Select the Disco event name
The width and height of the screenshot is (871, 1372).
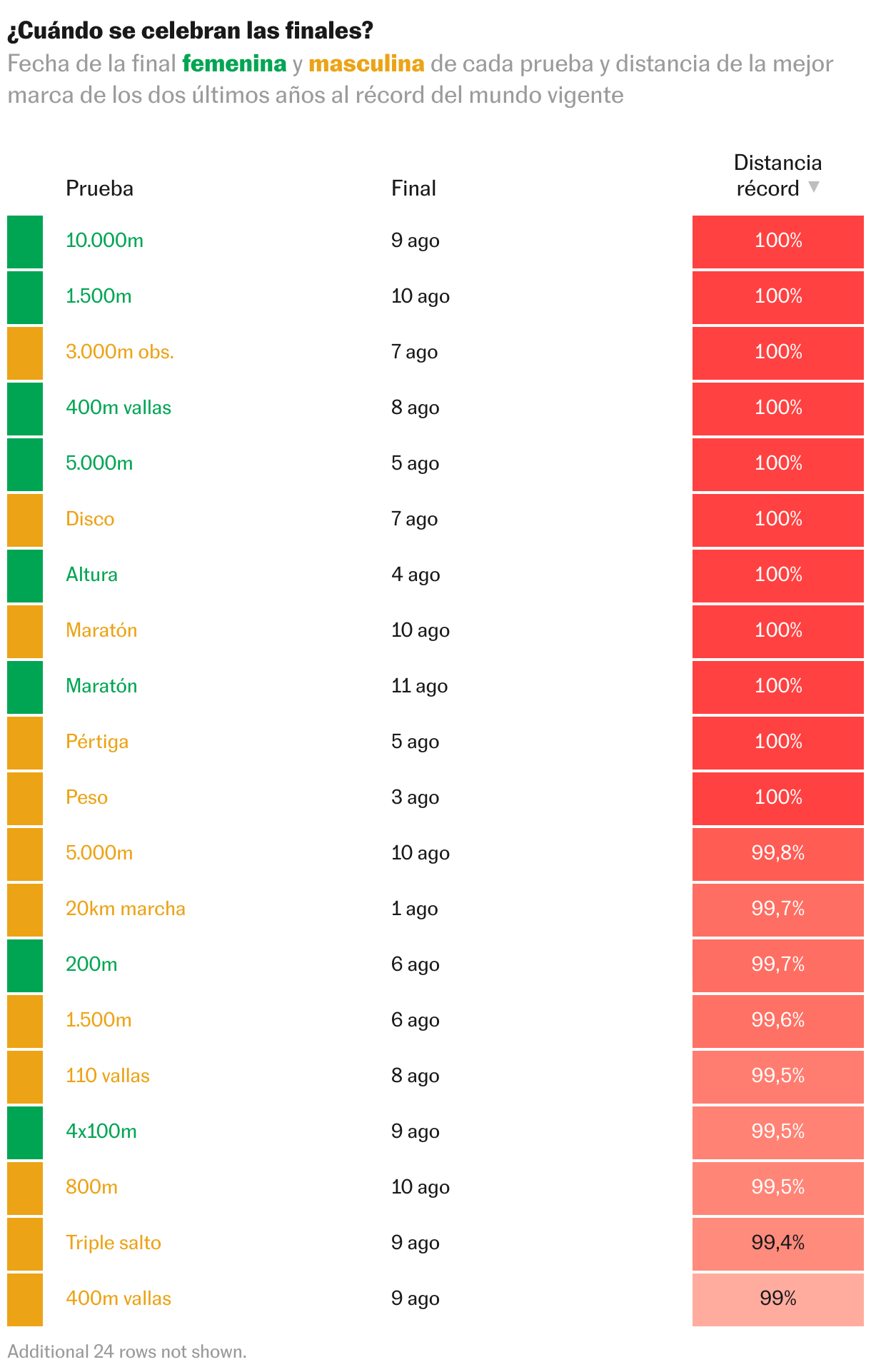(90, 519)
